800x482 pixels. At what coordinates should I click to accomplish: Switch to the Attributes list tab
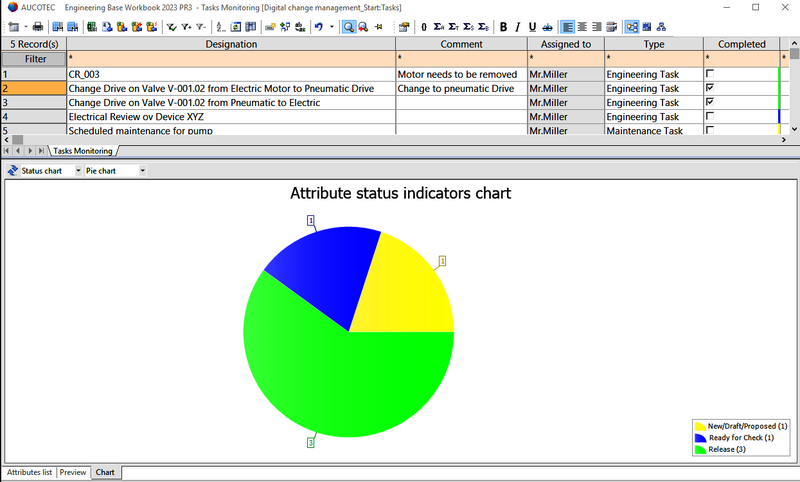29,472
